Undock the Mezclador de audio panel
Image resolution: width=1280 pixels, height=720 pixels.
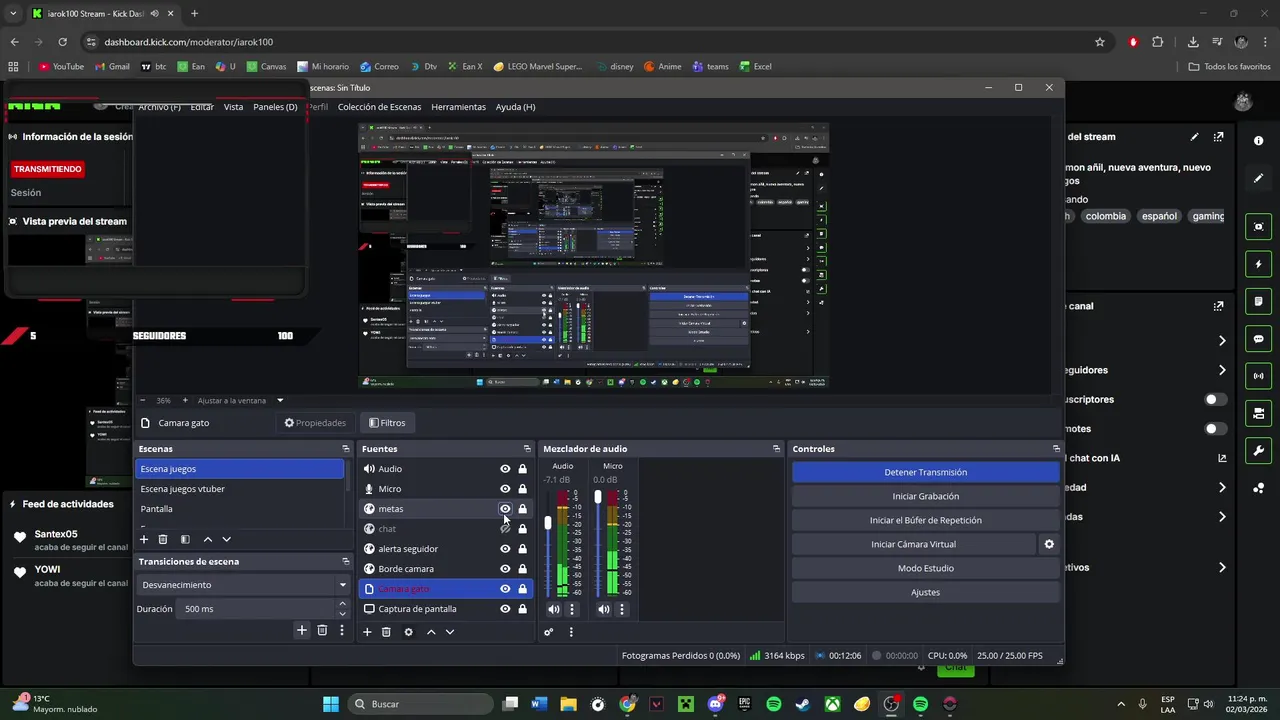click(x=776, y=449)
